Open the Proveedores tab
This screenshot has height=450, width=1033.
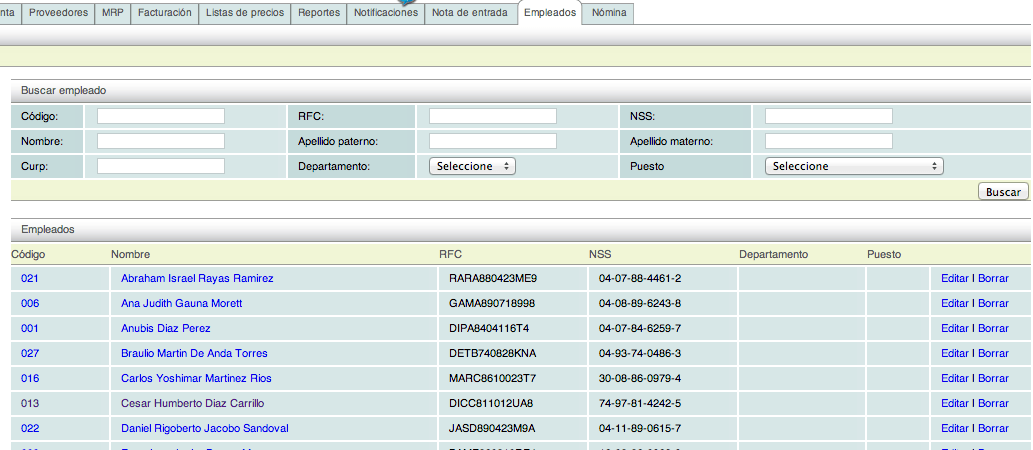point(58,13)
